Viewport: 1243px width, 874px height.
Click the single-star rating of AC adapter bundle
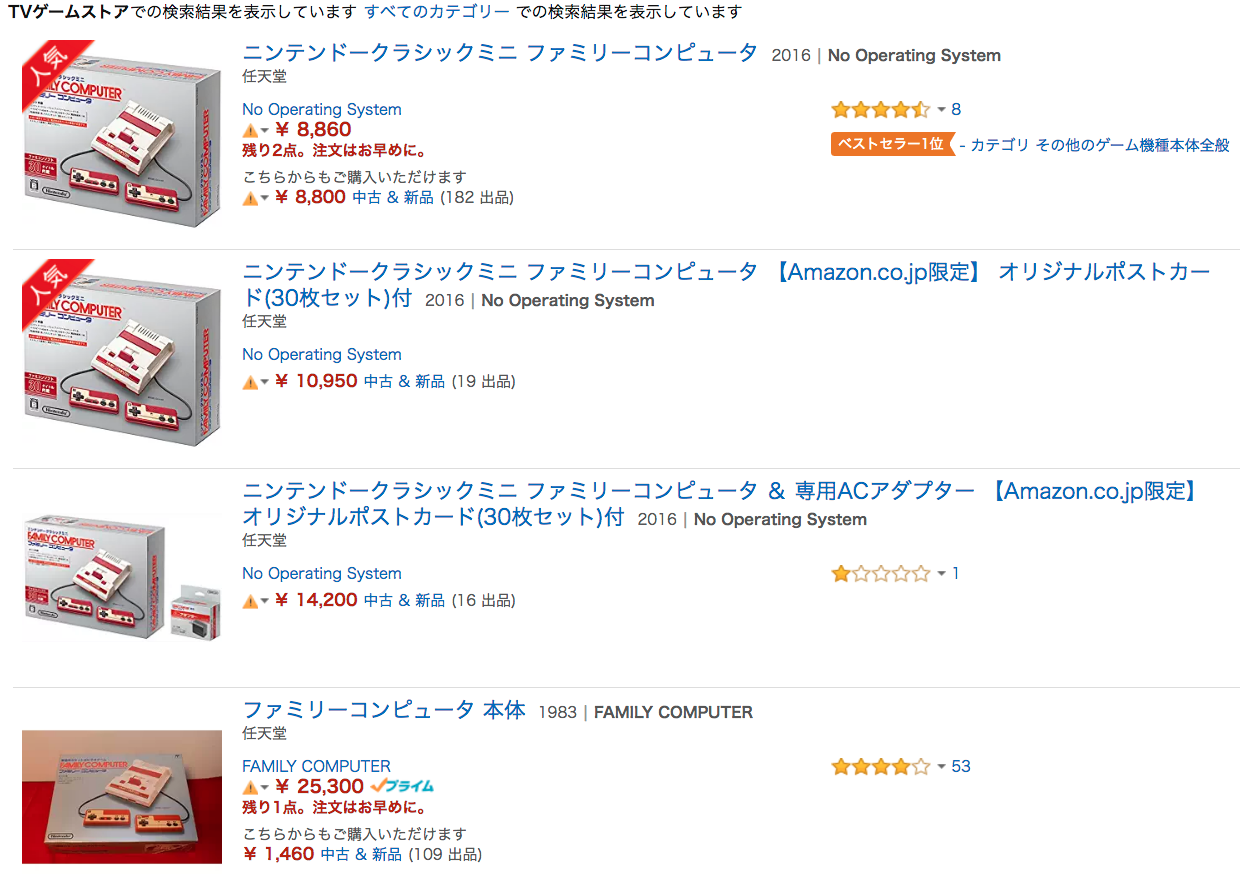coord(880,574)
